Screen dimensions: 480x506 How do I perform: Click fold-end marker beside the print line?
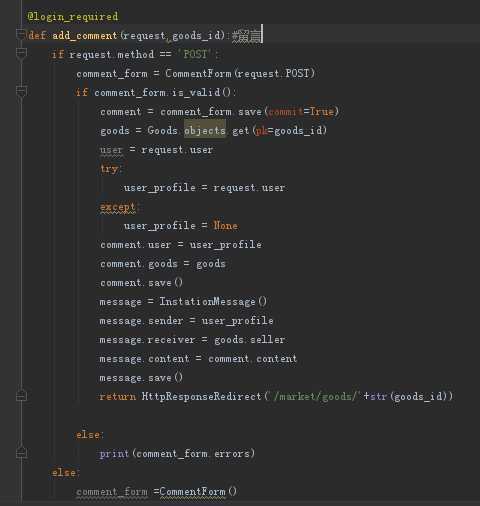point(21,452)
